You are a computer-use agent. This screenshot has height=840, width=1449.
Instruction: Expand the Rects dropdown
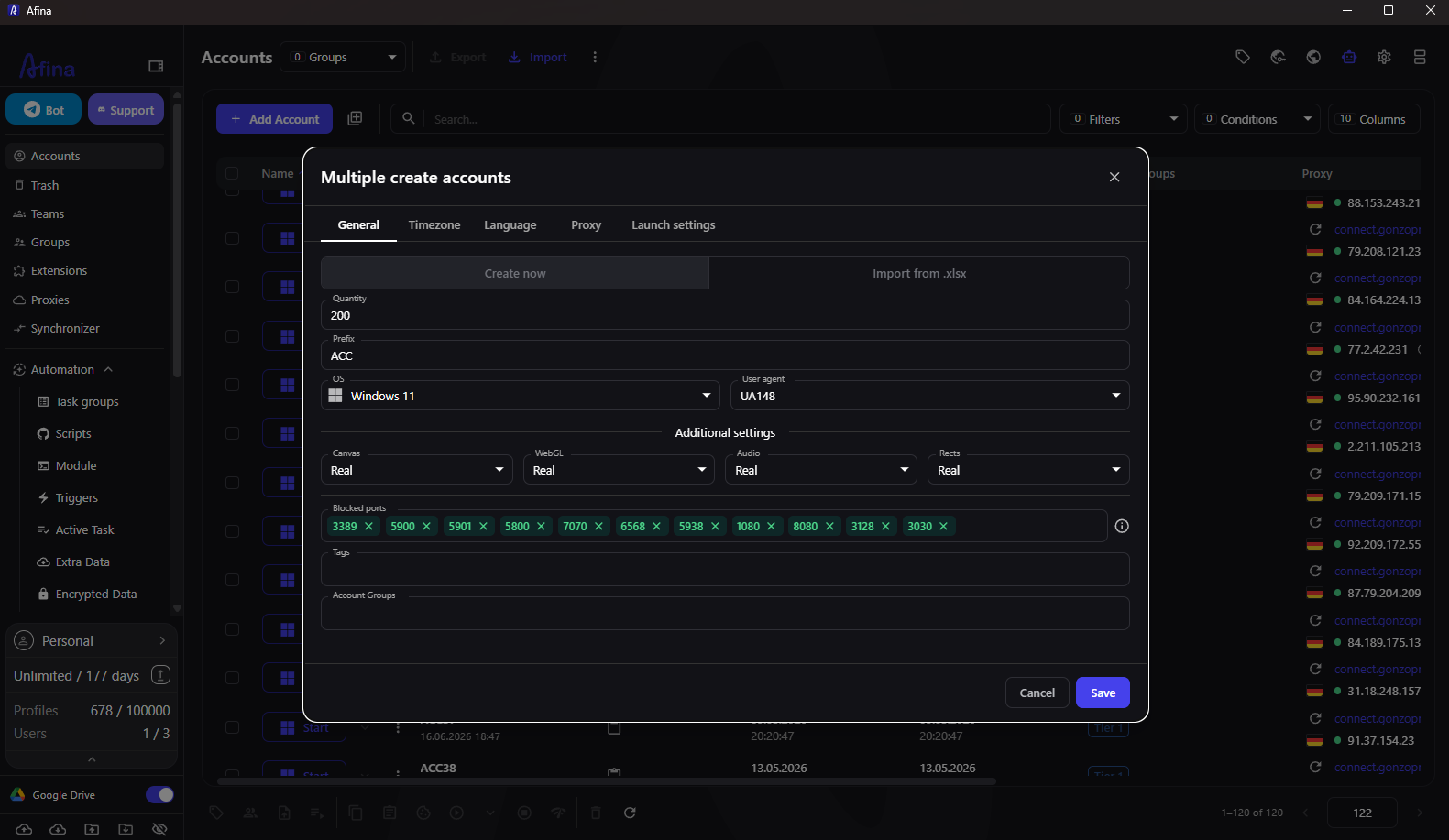[x=1028, y=470]
